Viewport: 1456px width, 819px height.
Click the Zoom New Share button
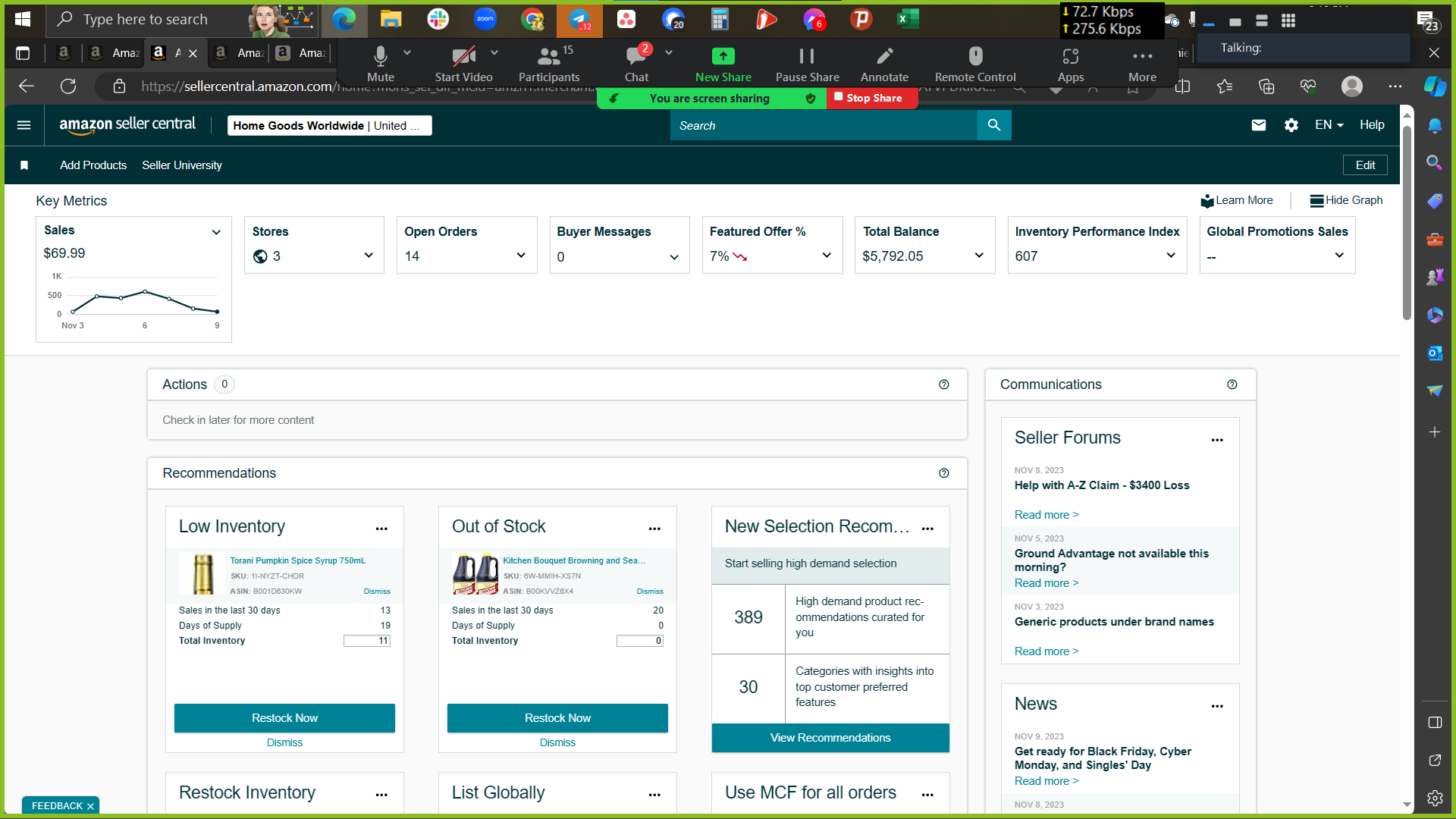[723, 64]
